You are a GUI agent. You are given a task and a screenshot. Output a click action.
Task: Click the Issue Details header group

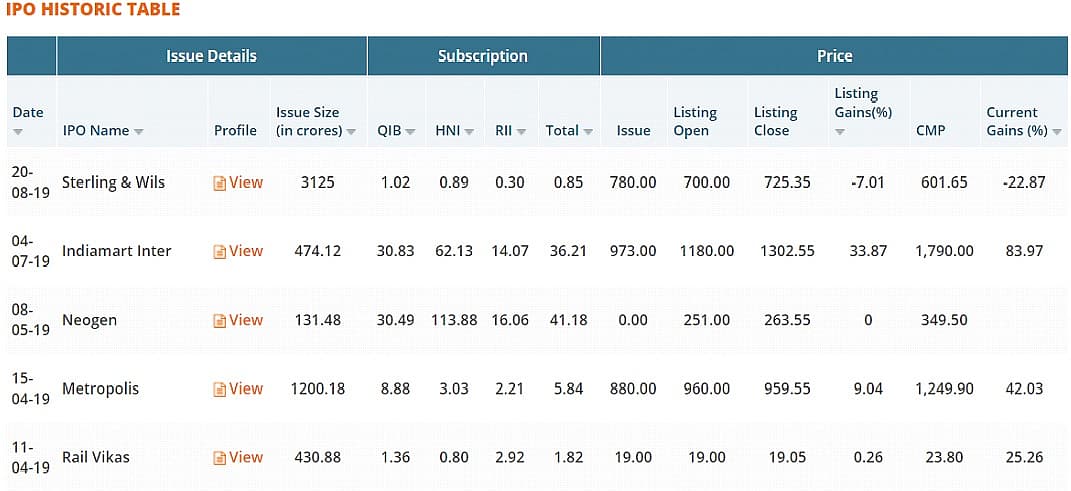point(211,56)
